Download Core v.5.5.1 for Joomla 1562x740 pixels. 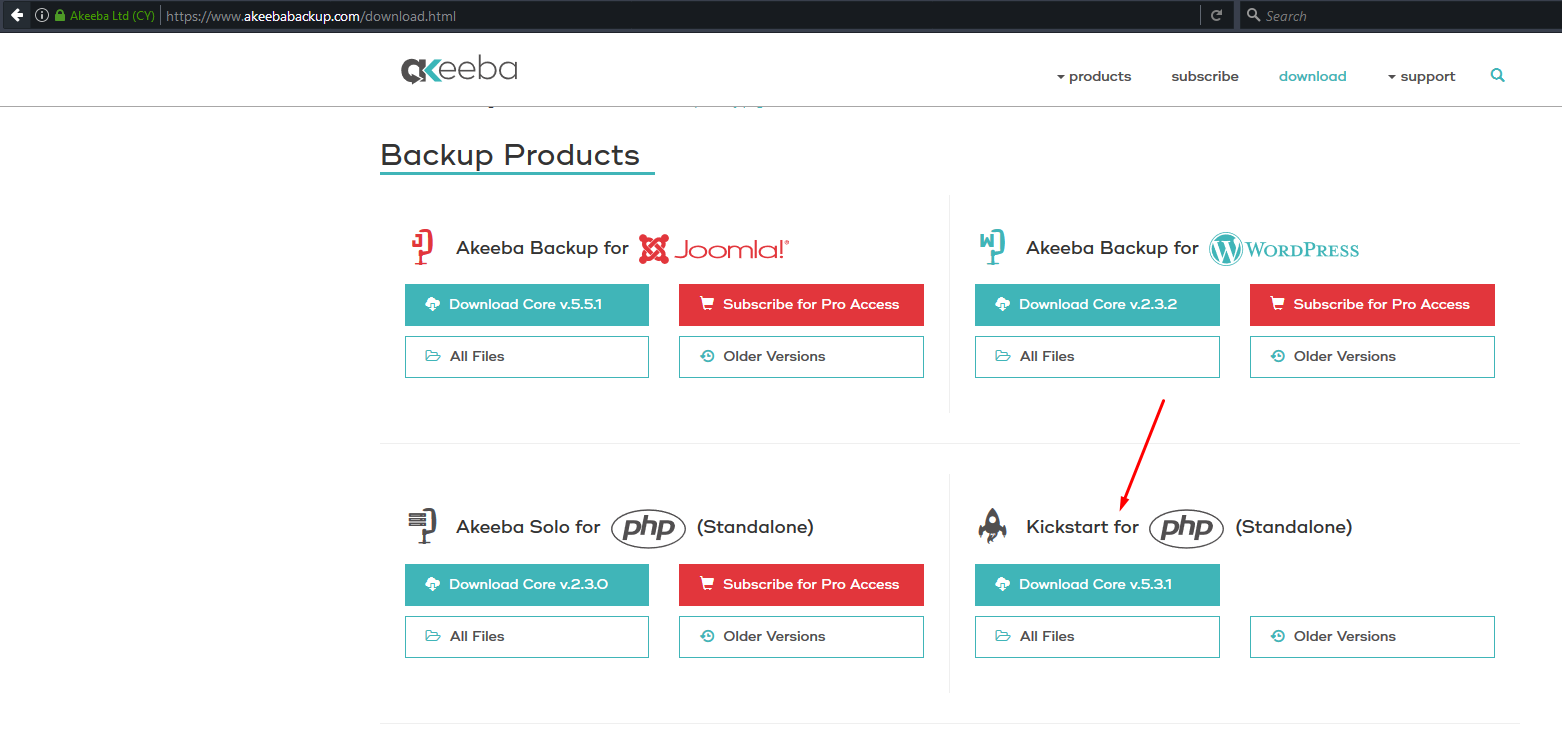point(527,305)
